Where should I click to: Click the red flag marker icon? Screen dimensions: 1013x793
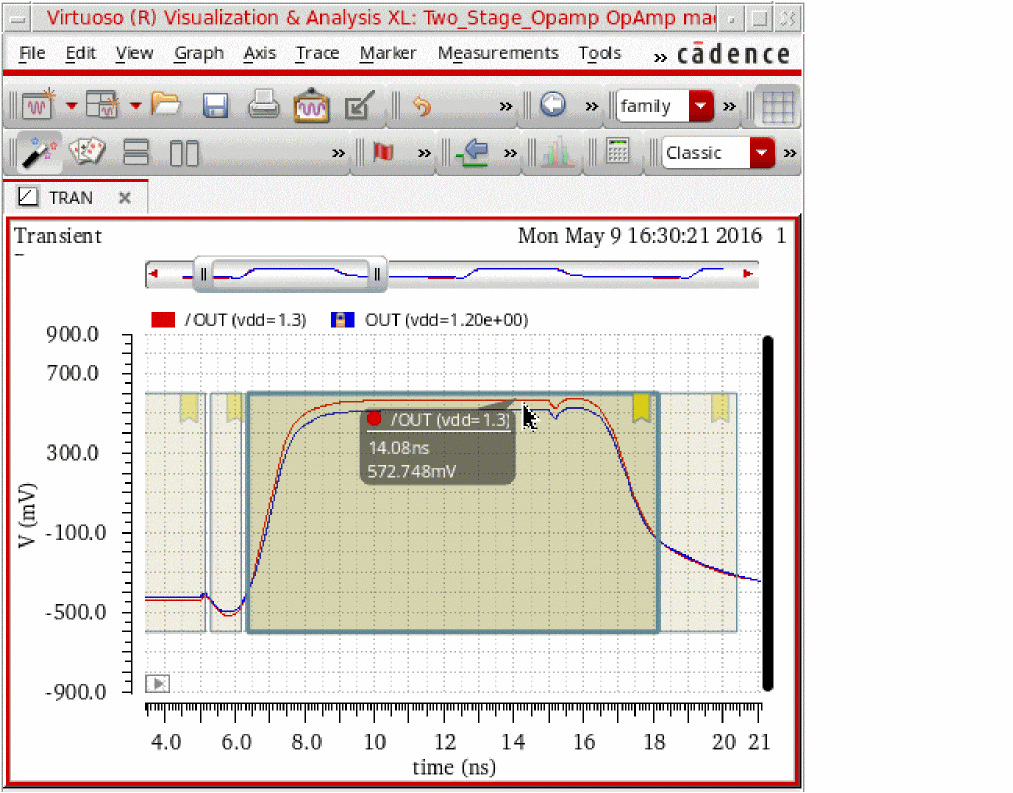[x=383, y=153]
